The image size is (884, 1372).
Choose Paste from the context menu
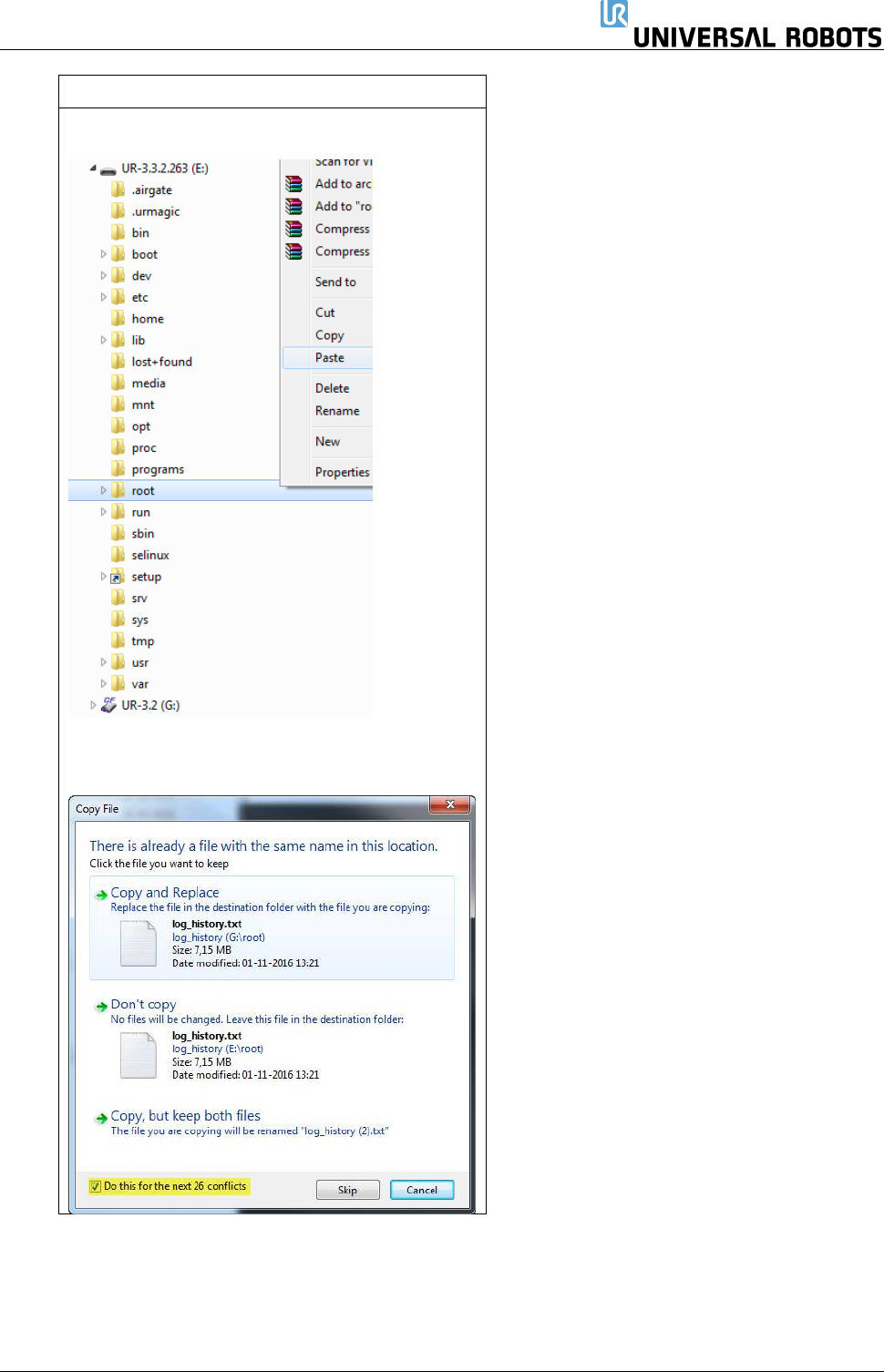[328, 358]
